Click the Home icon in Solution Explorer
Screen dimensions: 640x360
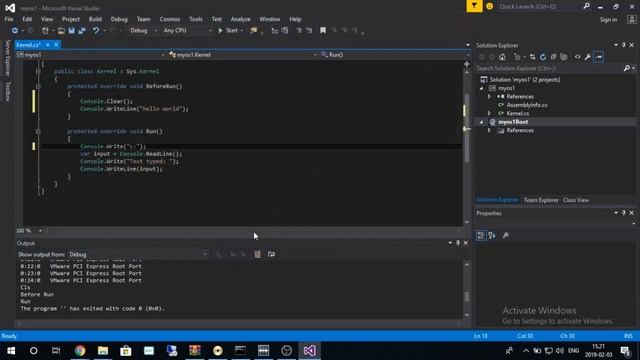502,57
